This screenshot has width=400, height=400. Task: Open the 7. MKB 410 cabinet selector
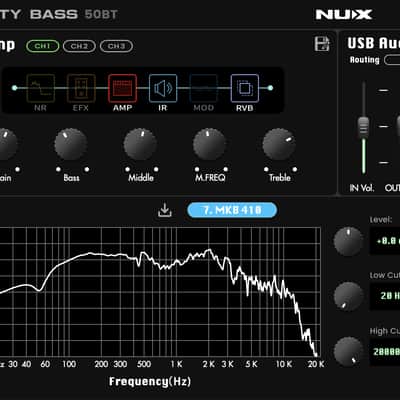pos(232,210)
